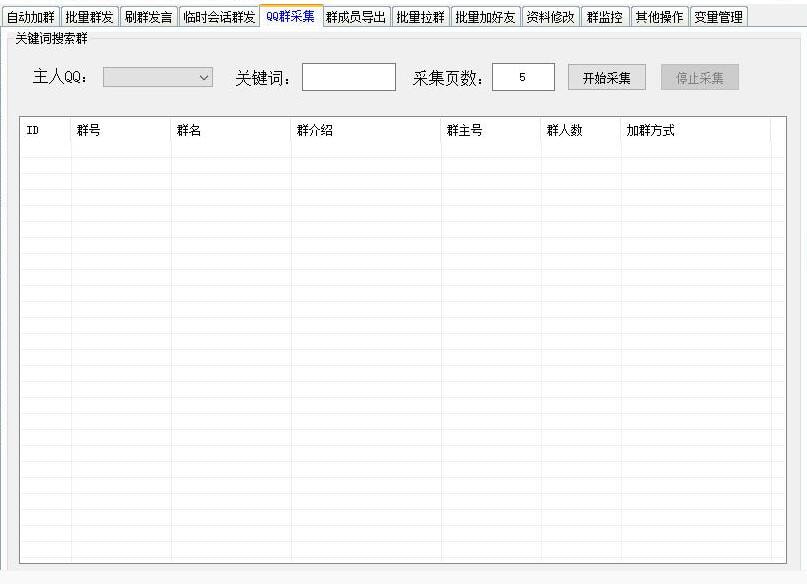Image resolution: width=807 pixels, height=584 pixels.
Task: Select the 资料修改 tab
Action: click(550, 17)
